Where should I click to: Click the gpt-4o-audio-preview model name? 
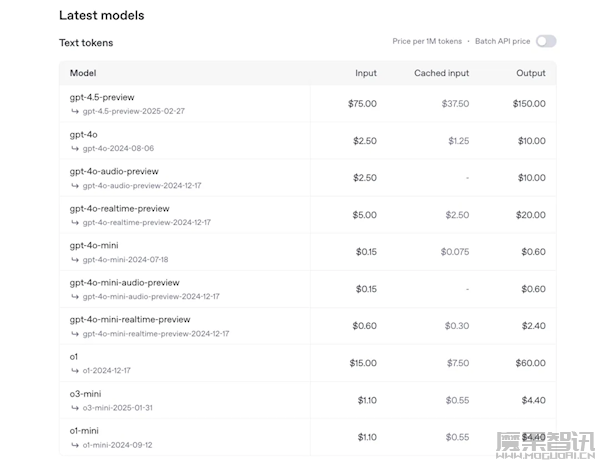point(114,171)
